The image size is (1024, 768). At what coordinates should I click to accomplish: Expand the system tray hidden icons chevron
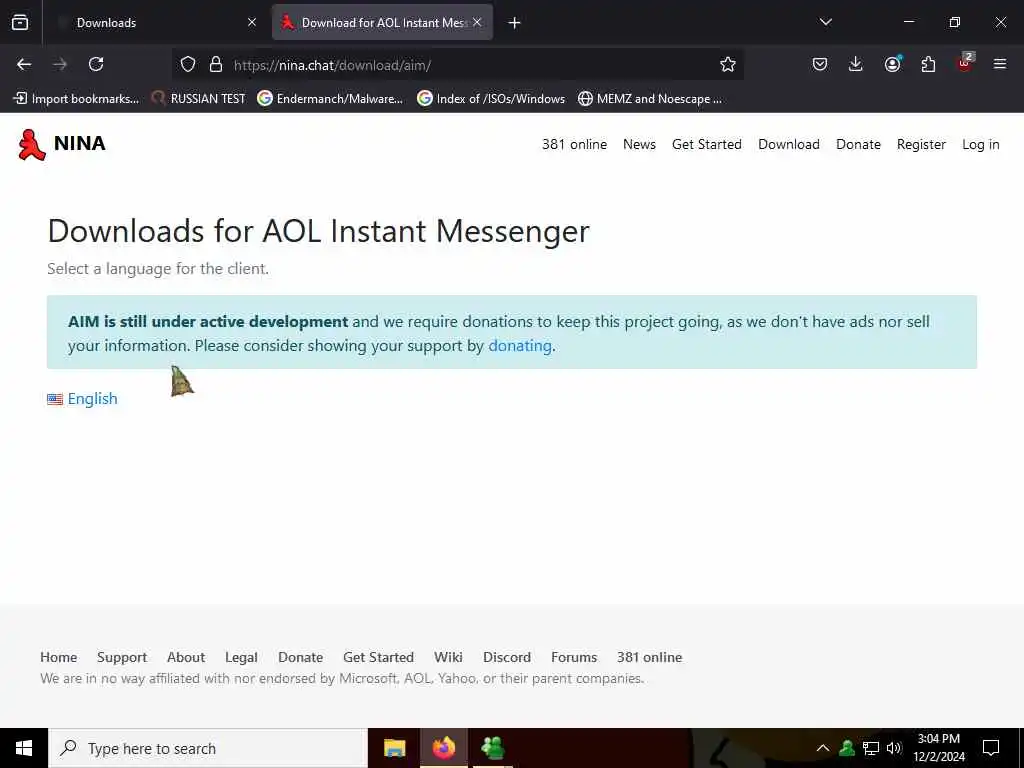click(x=823, y=748)
